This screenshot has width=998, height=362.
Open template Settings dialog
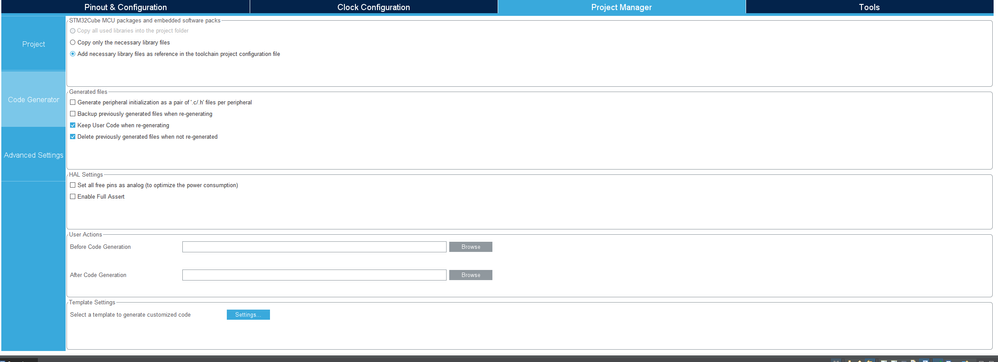tap(248, 315)
